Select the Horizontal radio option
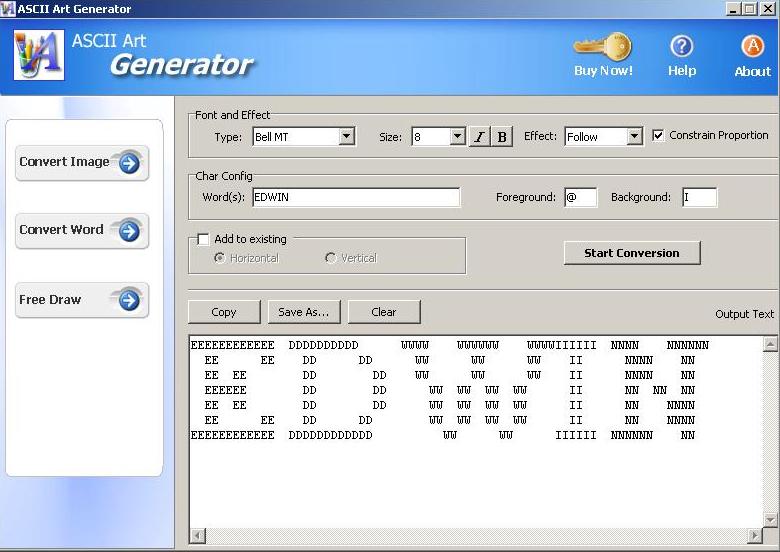Screen dimensions: 780x552 (x=219, y=258)
